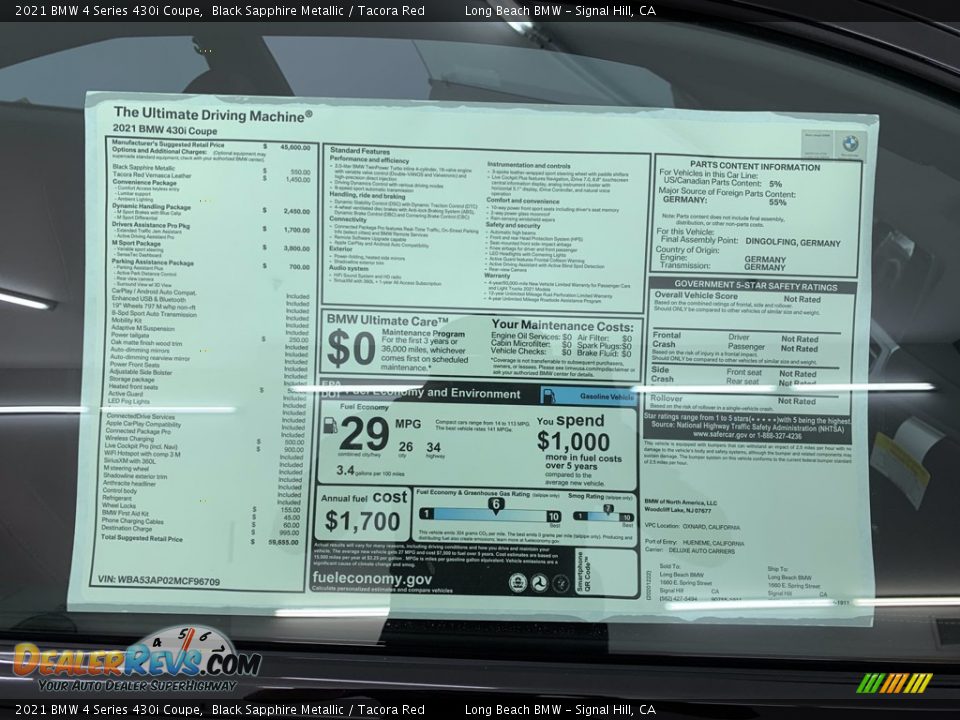Click the 'Audio system' section heading
960x720 pixels.
tap(348, 268)
